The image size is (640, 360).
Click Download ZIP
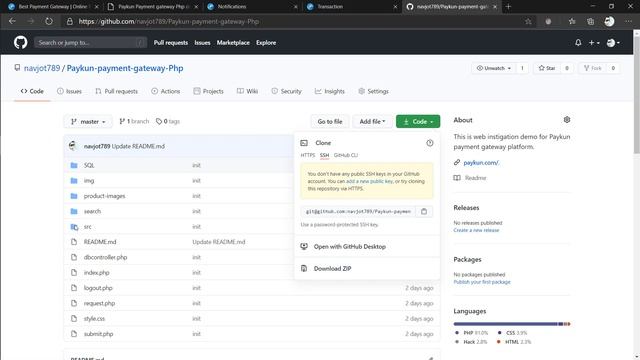(x=332, y=269)
